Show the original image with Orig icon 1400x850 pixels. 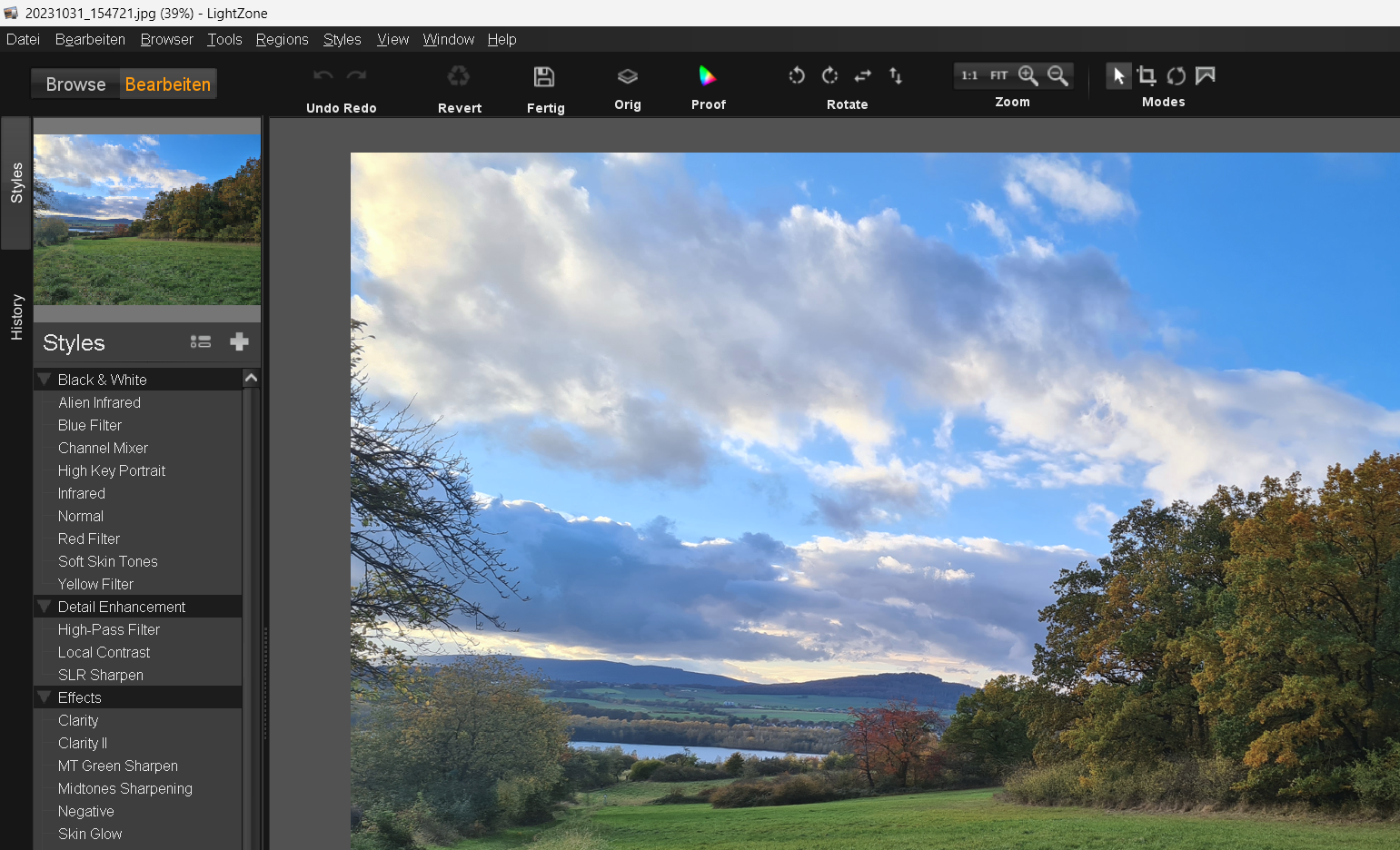pos(627,77)
